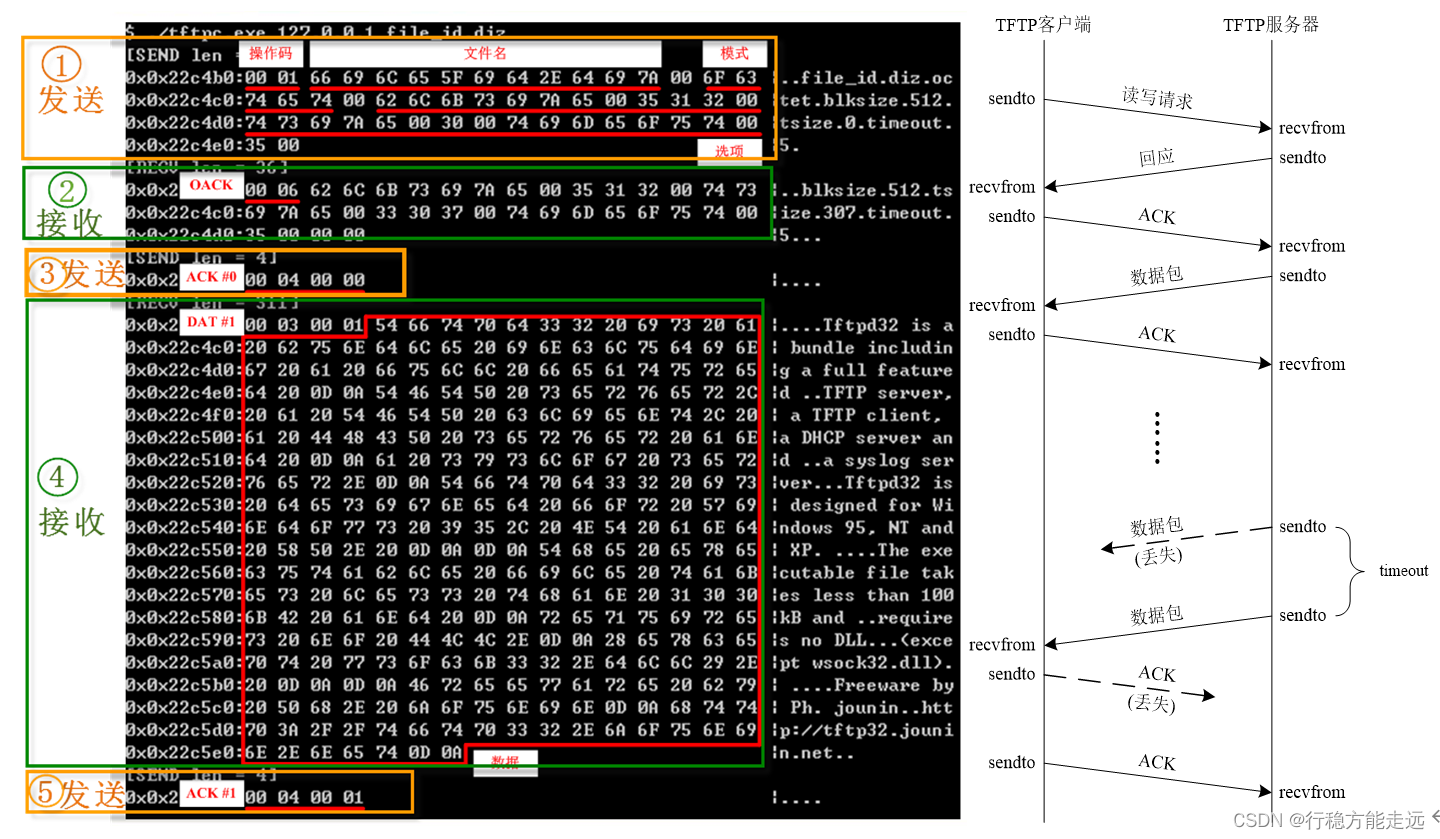
Task: Click the ASCII text "tsize.0.timeout."
Action: (x=868, y=123)
